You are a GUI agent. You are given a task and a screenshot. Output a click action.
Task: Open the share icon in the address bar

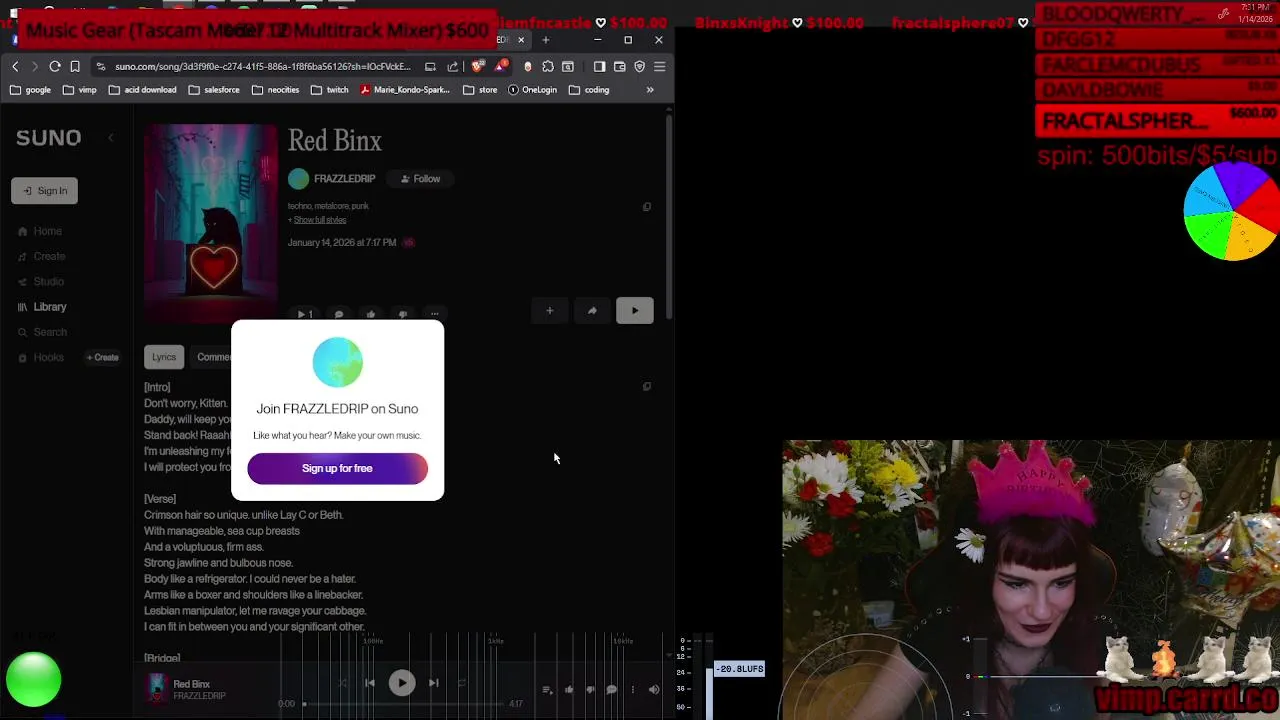pyautogui.click(x=453, y=66)
